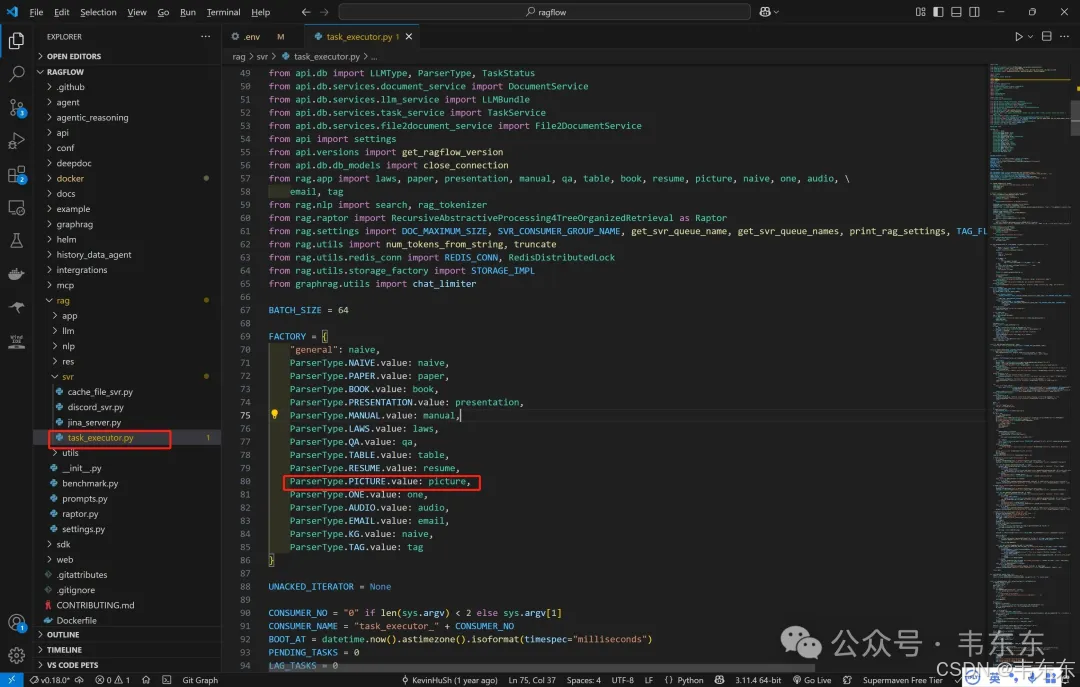Viewport: 1080px width, 687px height.
Task: Open the Run and Debug view
Action: pos(17,141)
